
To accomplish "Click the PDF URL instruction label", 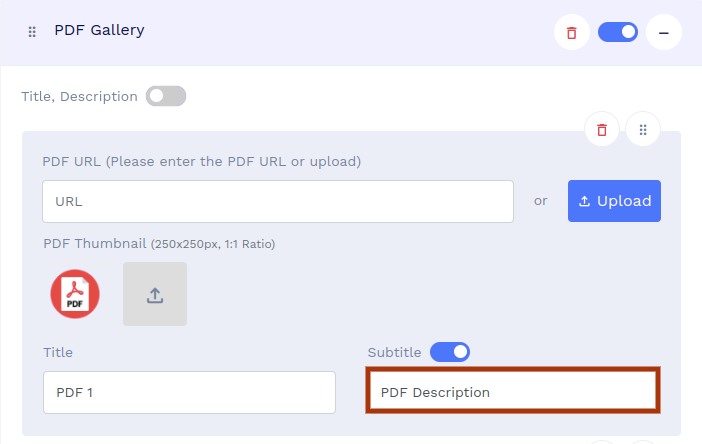I will click(201, 161).
